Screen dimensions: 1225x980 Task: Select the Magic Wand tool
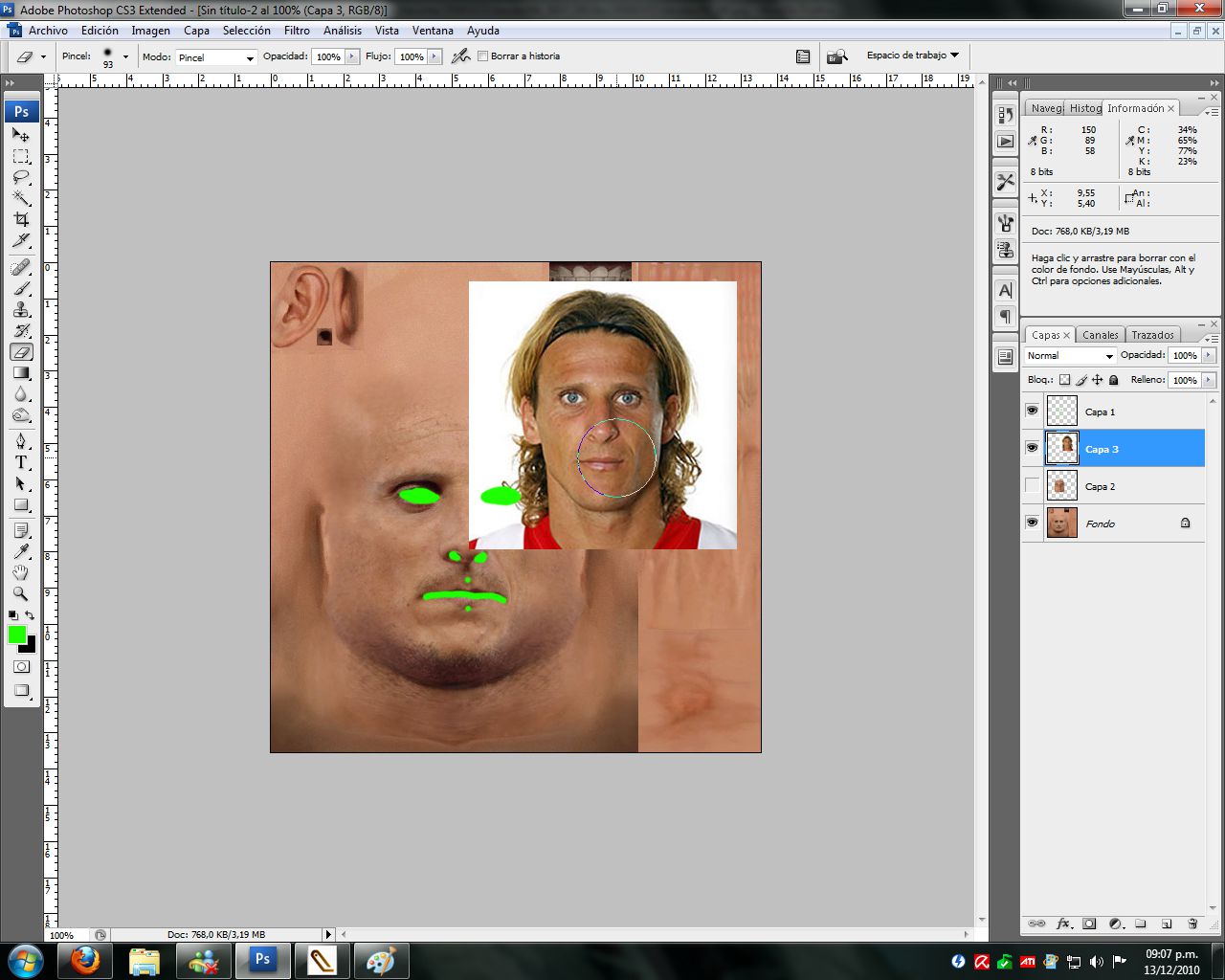[x=21, y=198]
